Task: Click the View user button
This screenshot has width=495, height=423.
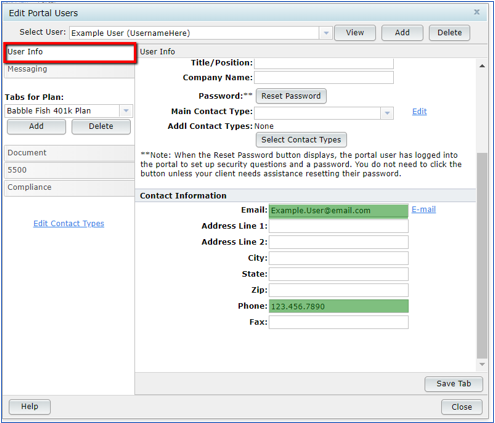Action: pyautogui.click(x=355, y=33)
